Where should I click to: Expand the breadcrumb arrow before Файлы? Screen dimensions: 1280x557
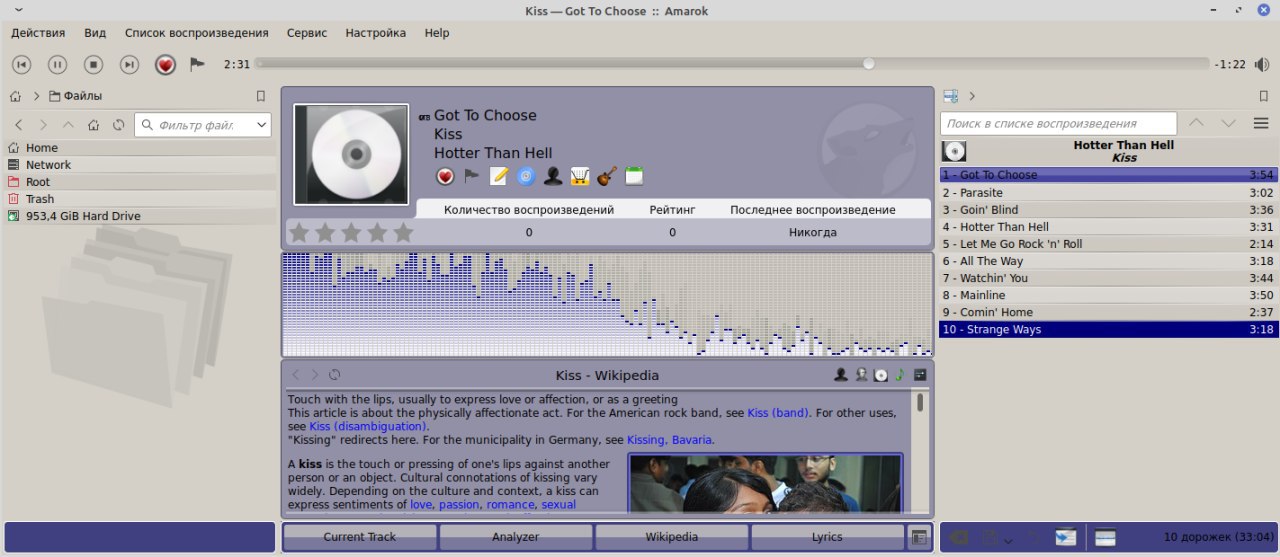coord(37,97)
